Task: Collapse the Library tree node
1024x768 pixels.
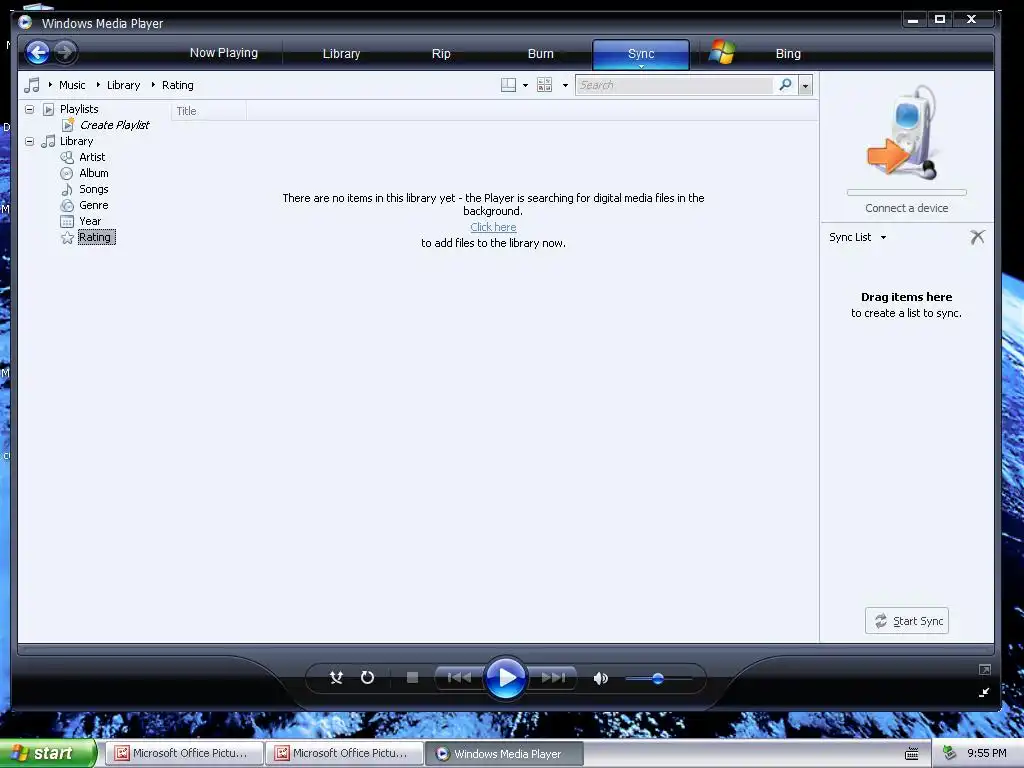Action: (29, 141)
